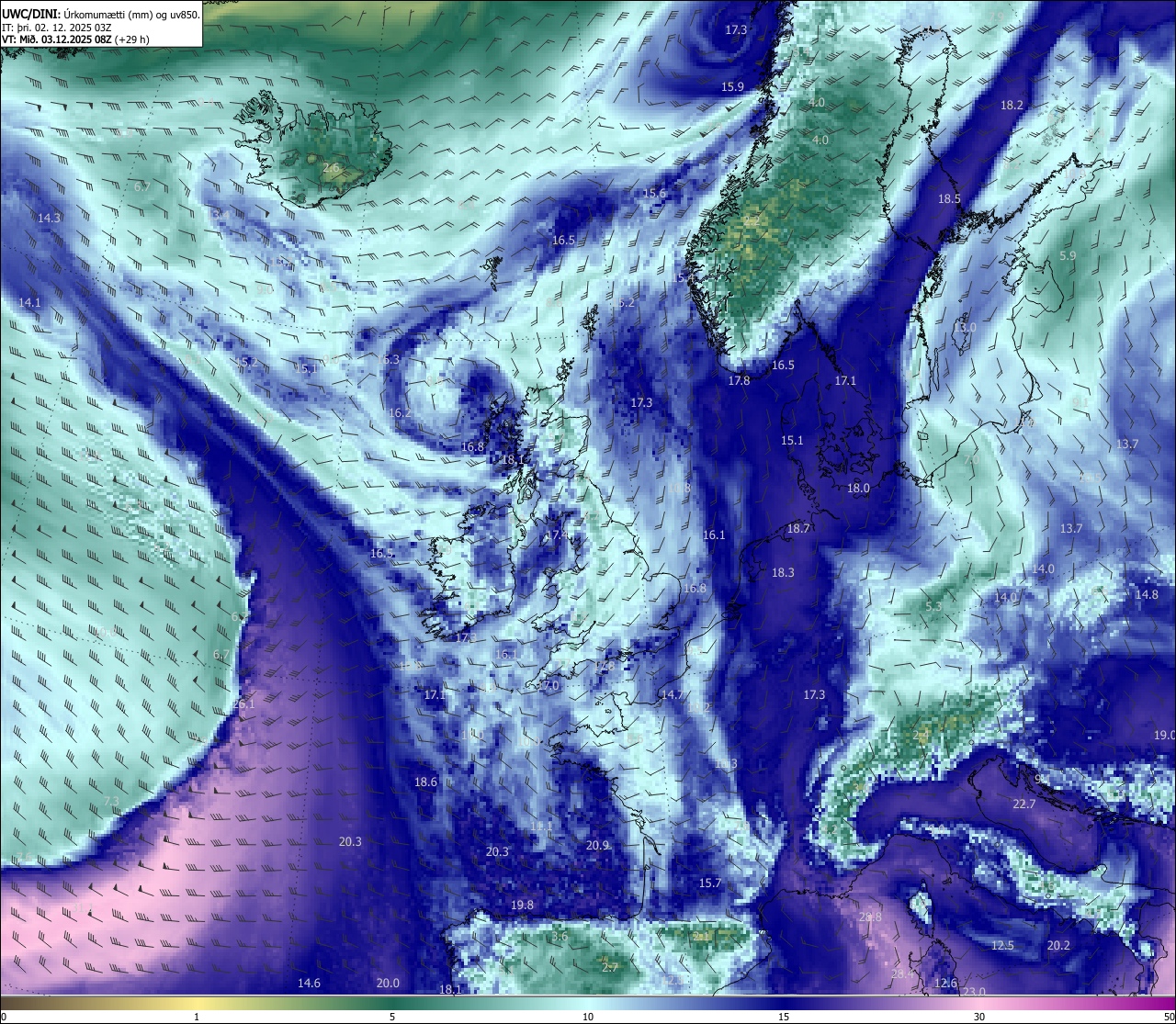Click the 12.5 value on the map
Screen dimensions: 1176x1024
1002,946
